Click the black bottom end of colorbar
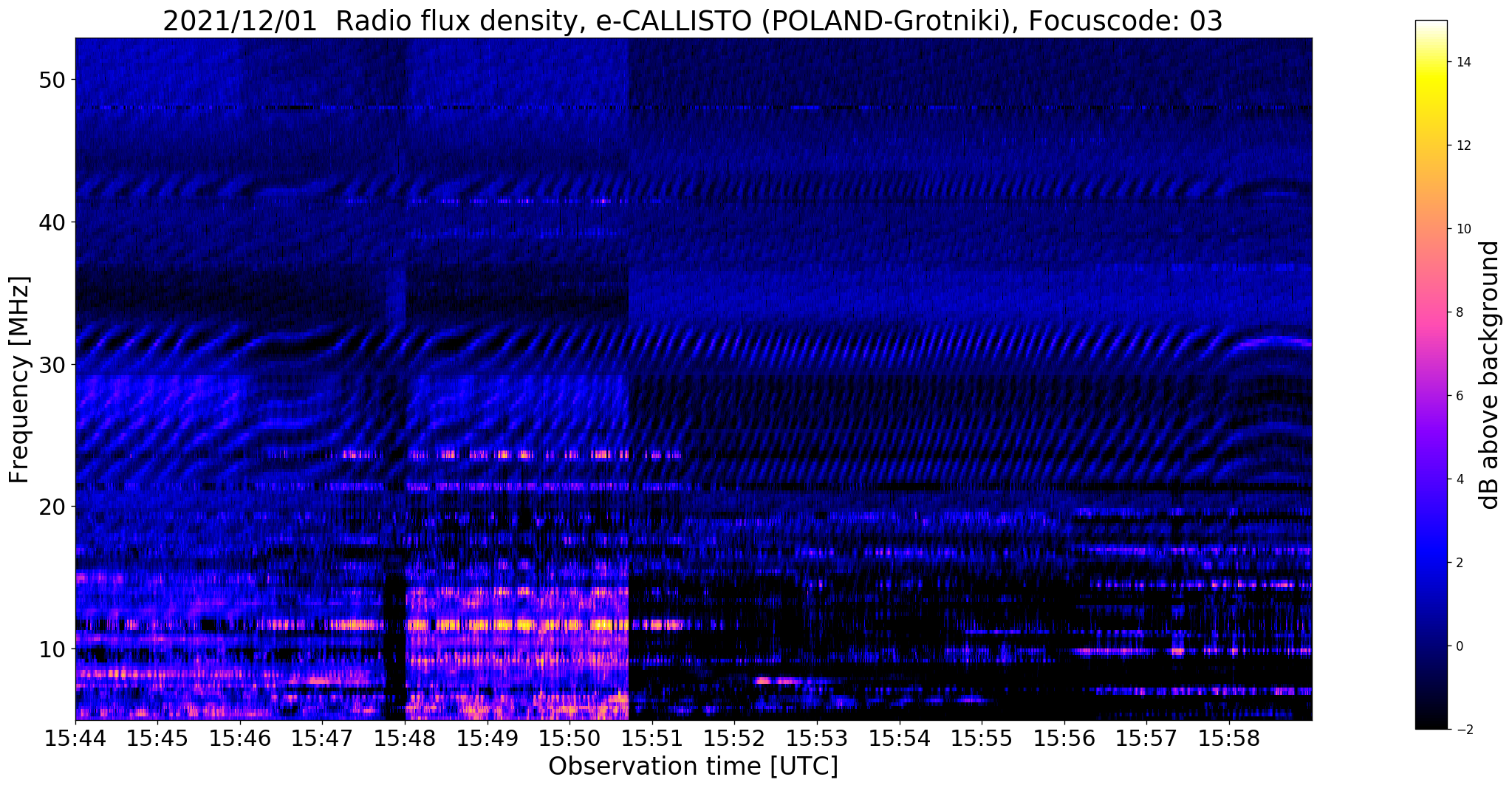The height and width of the screenshot is (788, 1512). (1431, 722)
